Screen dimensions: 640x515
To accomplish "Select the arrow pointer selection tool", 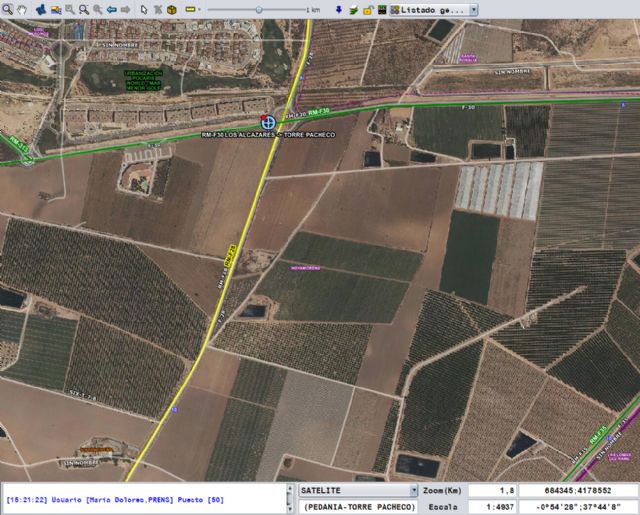I will (x=144, y=9).
